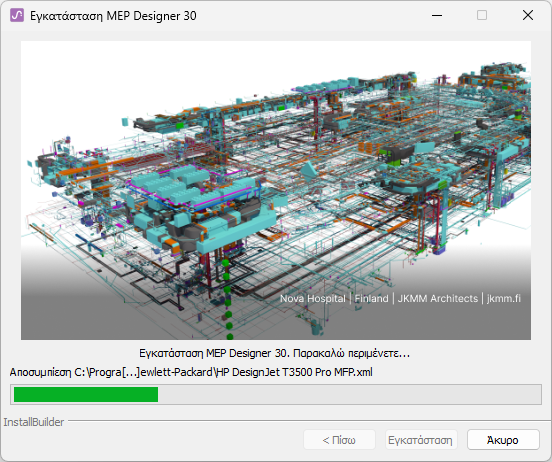Click the MEP Designer app icon in title bar
The height and width of the screenshot is (462, 552).
click(x=17, y=15)
